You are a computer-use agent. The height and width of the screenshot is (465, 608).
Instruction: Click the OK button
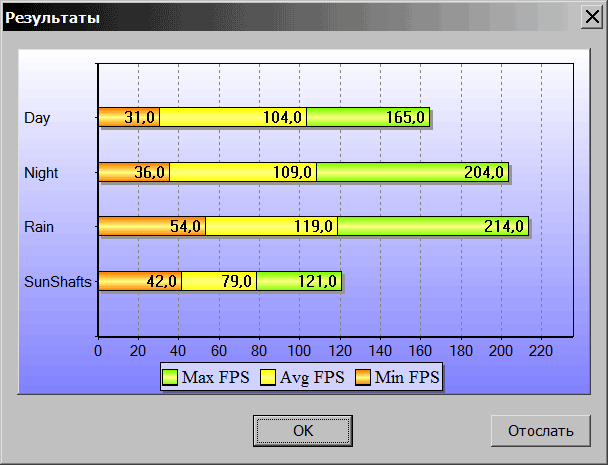click(x=303, y=431)
